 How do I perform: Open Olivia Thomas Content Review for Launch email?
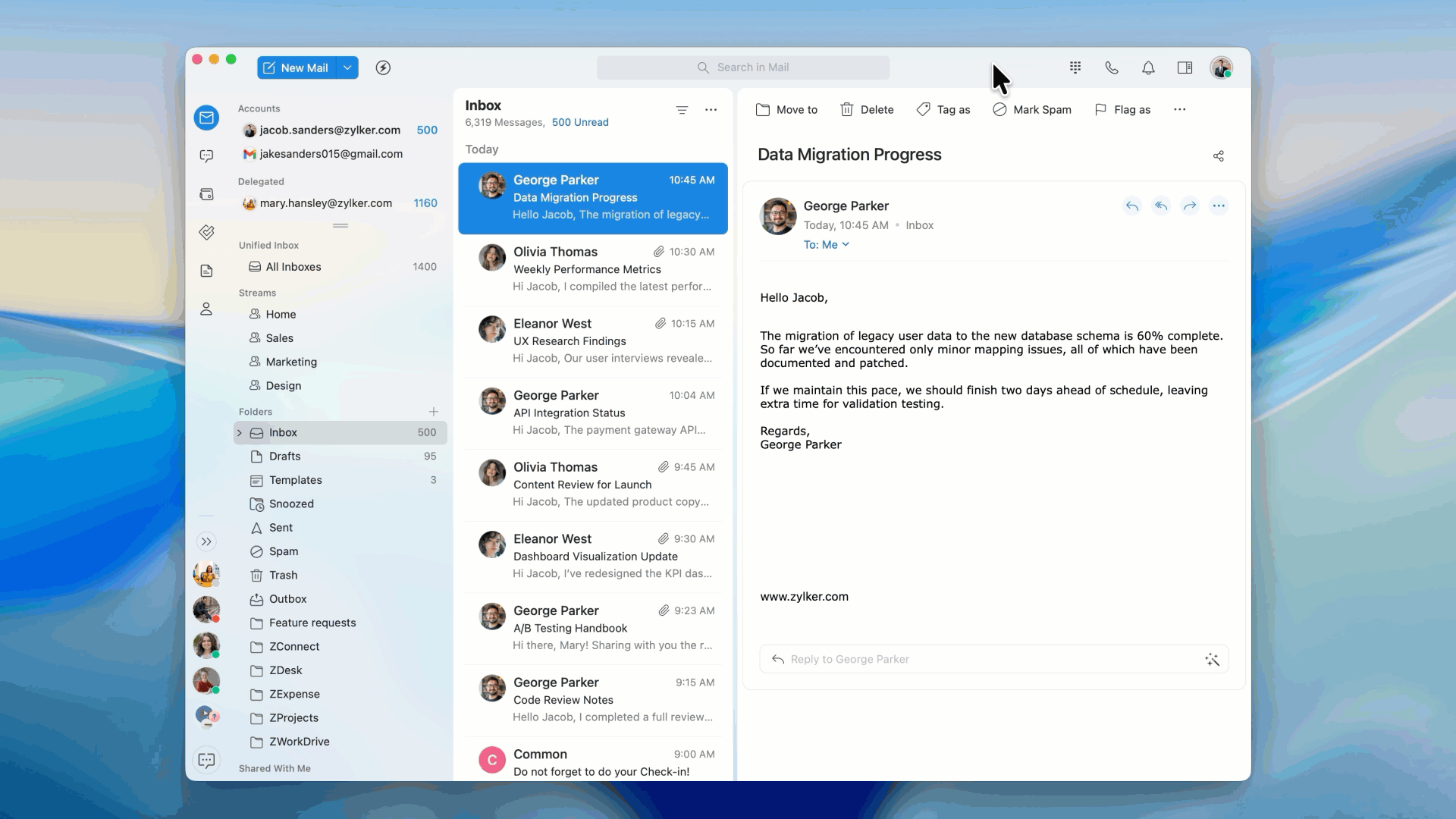(593, 485)
